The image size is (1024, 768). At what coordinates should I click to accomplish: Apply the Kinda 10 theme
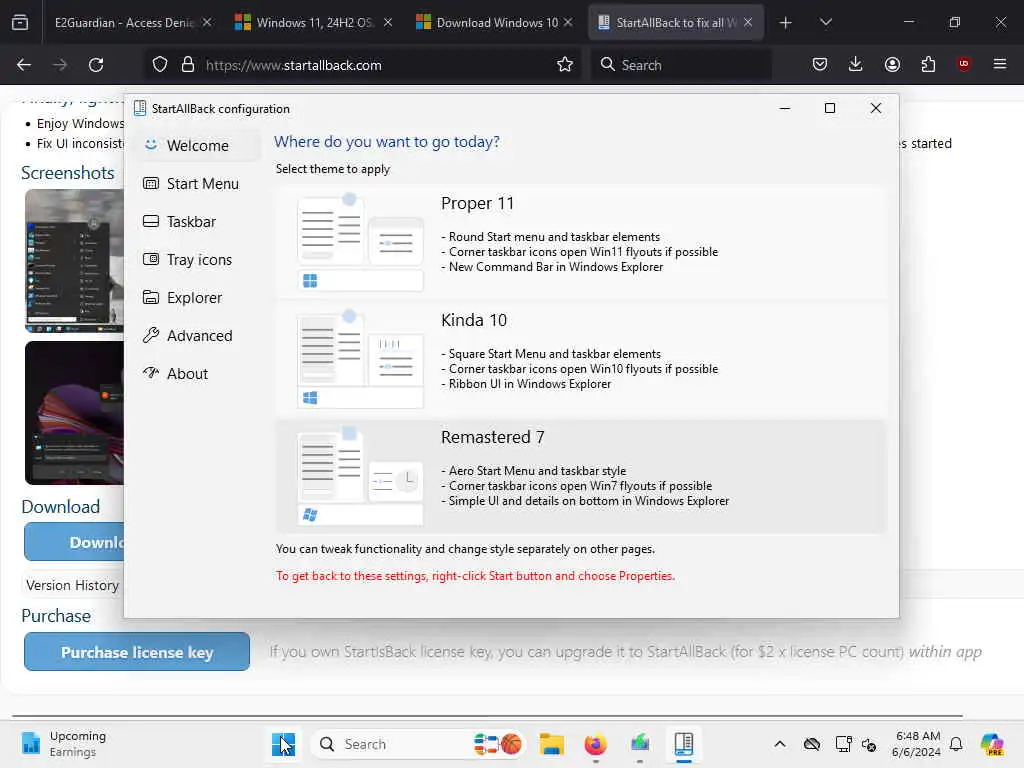(581, 359)
